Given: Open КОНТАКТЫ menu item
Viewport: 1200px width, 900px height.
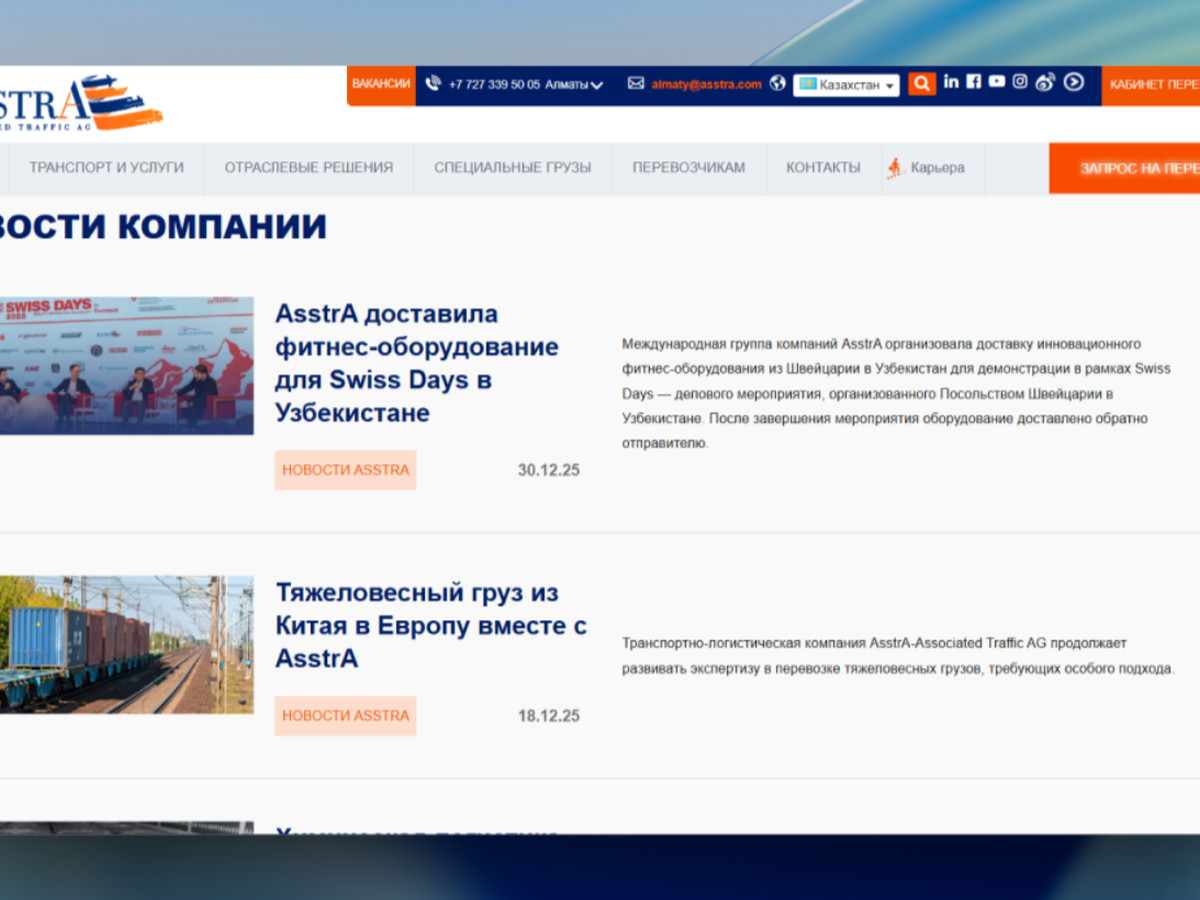Looking at the screenshot, I should point(823,168).
